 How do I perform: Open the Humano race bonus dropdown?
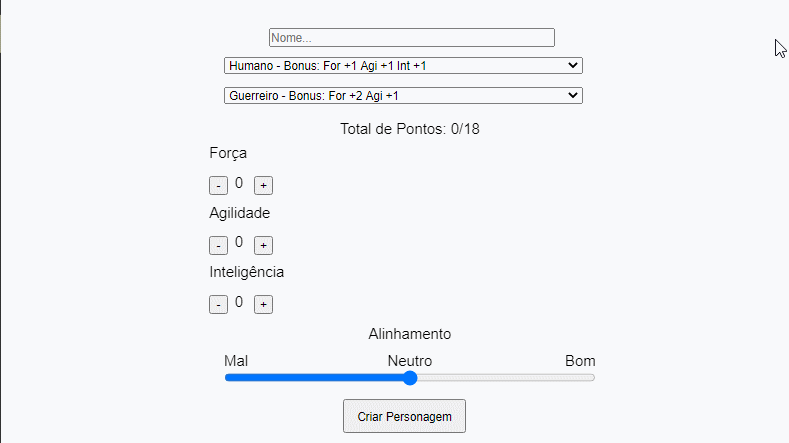coord(403,65)
